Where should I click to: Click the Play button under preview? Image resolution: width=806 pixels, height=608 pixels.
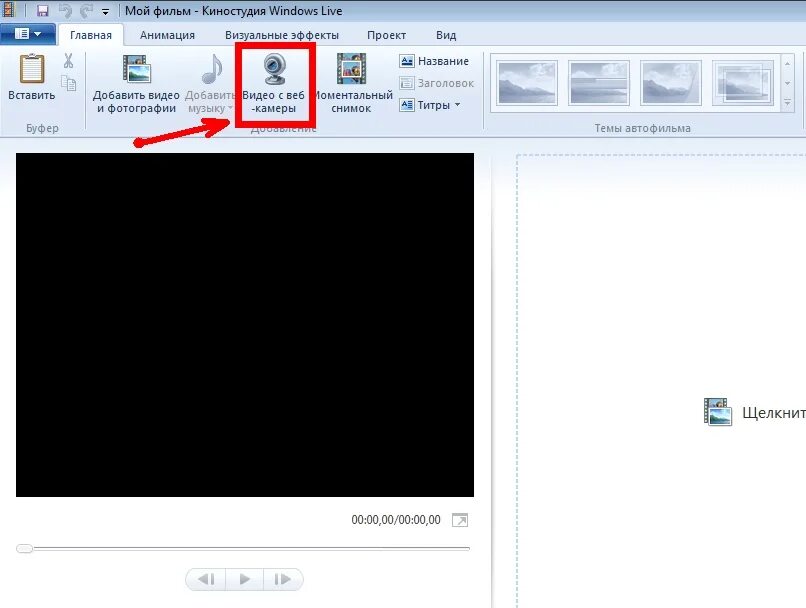[245, 579]
